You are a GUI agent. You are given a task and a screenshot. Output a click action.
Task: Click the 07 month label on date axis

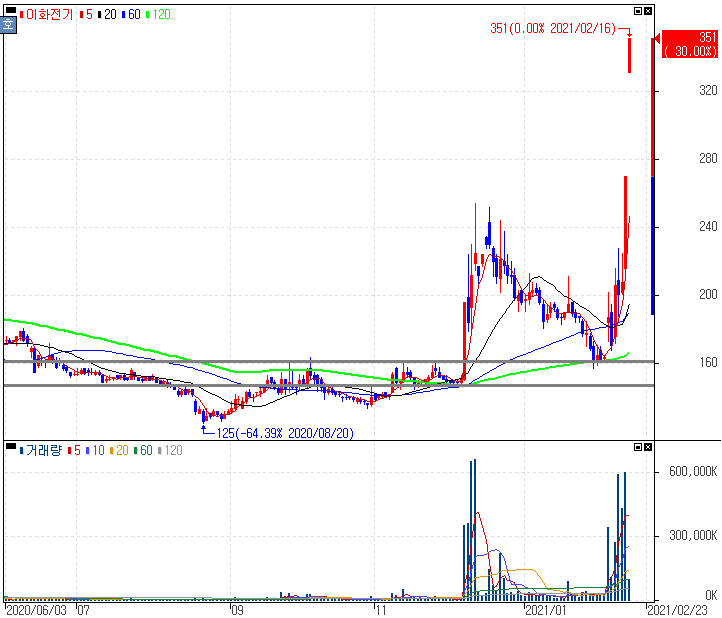[83, 611]
